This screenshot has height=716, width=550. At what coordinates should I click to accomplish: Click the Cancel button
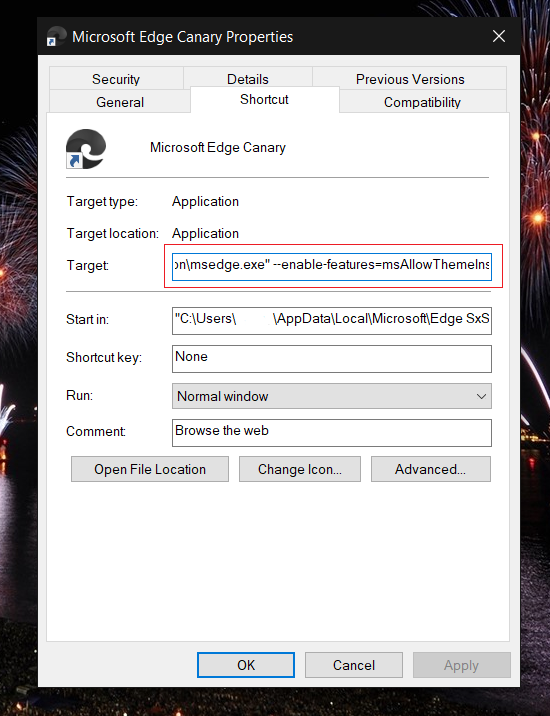point(354,665)
